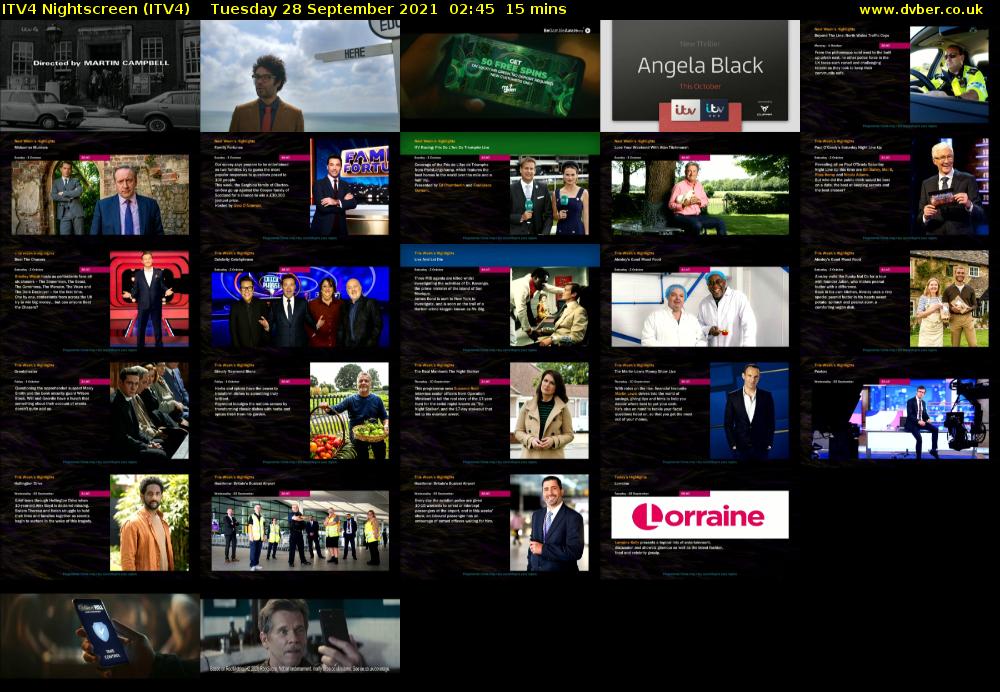Open the '50 Free Spins' phone advert frame
The width and height of the screenshot is (1000, 692).
[500, 76]
